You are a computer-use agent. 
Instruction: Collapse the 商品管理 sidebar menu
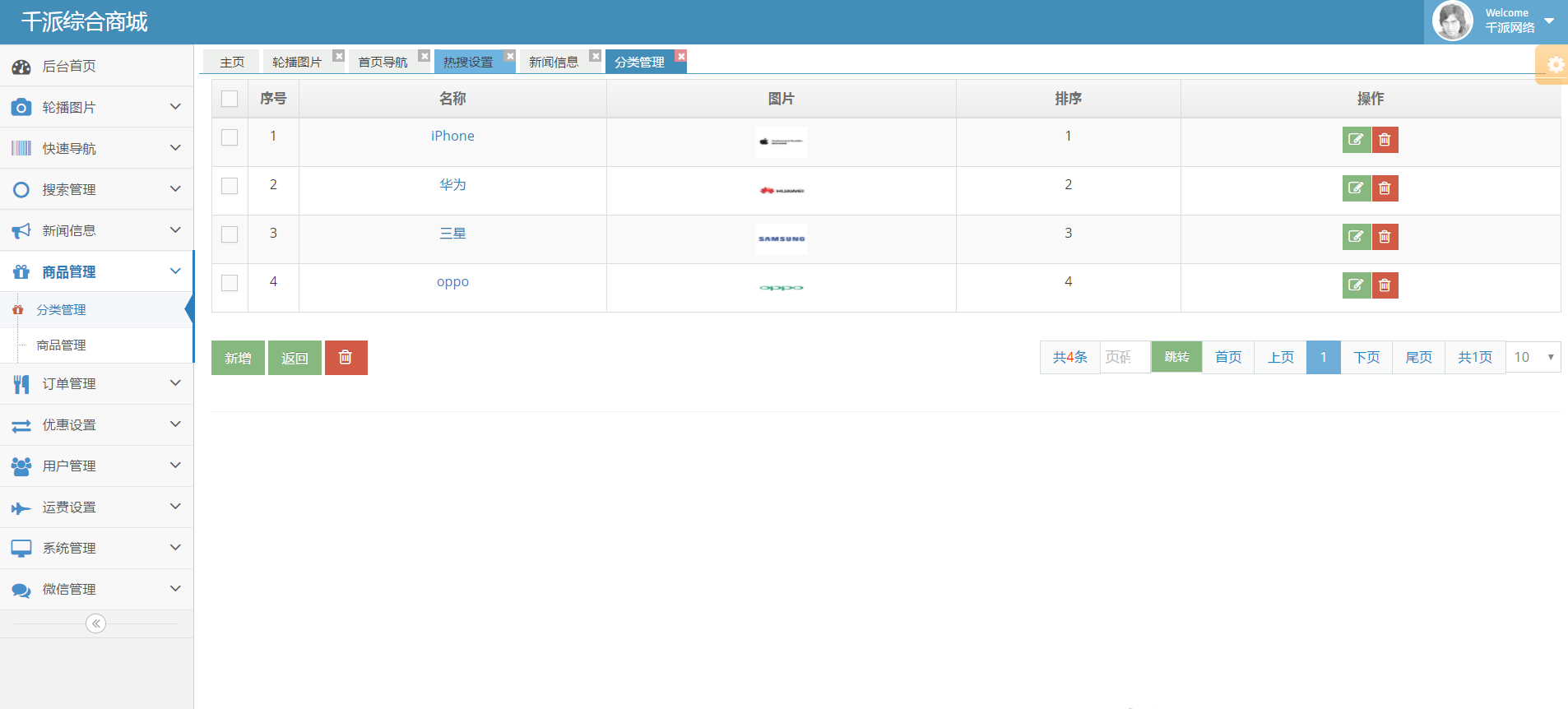pyautogui.click(x=97, y=271)
